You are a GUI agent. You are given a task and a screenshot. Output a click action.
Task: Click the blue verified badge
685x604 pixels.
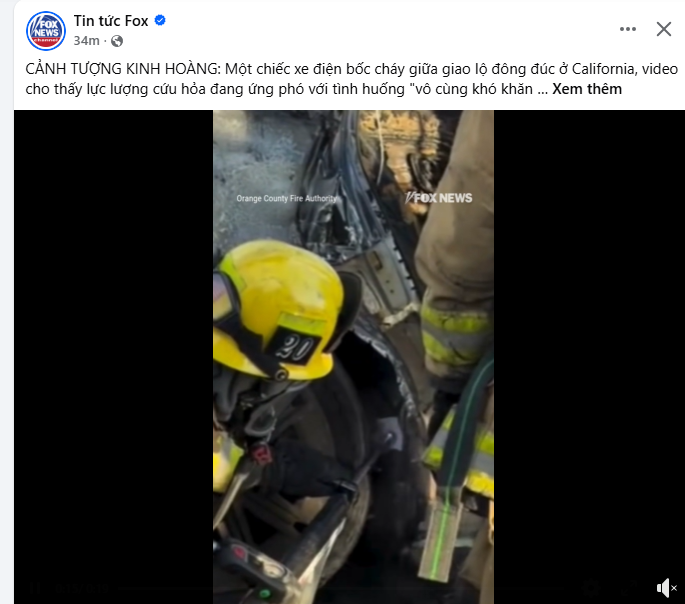[160, 20]
